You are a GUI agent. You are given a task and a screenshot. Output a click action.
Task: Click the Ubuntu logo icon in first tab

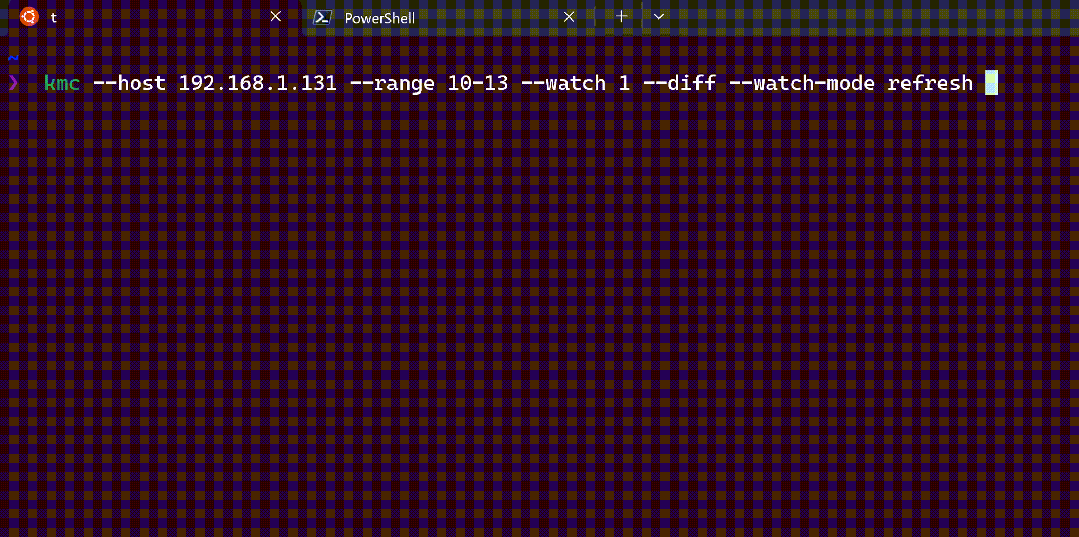coord(29,17)
